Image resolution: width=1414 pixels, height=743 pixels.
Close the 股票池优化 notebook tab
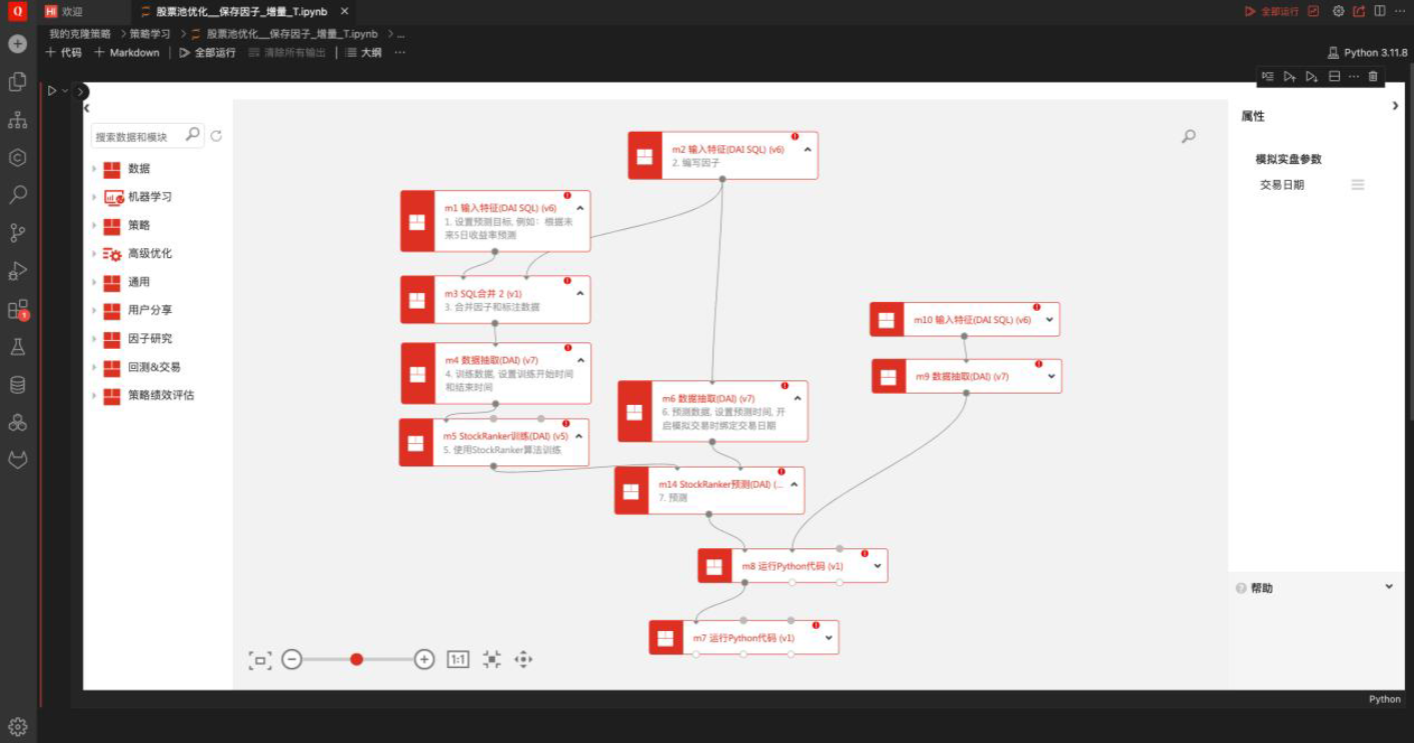pyautogui.click(x=344, y=12)
